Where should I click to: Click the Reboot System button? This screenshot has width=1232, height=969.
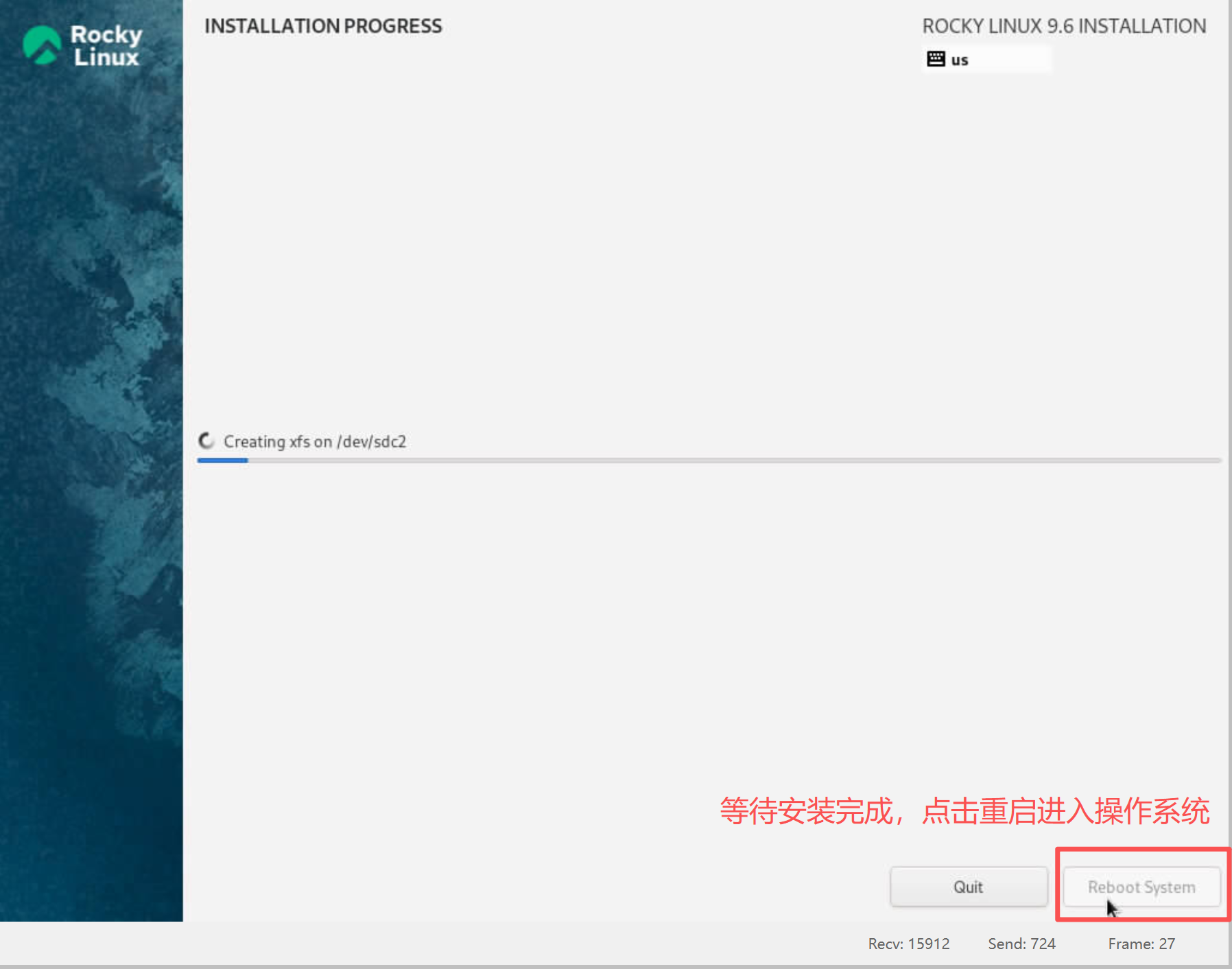click(x=1141, y=887)
